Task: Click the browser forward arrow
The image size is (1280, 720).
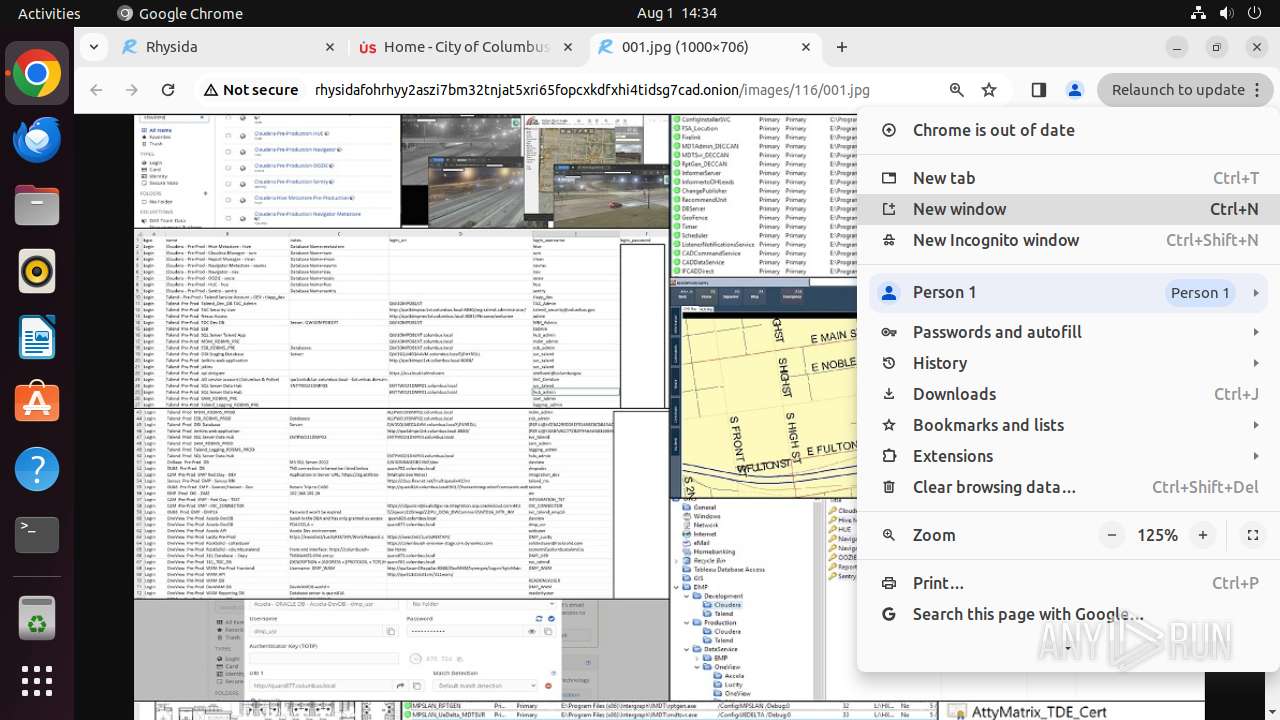Action: pyautogui.click(x=132, y=90)
